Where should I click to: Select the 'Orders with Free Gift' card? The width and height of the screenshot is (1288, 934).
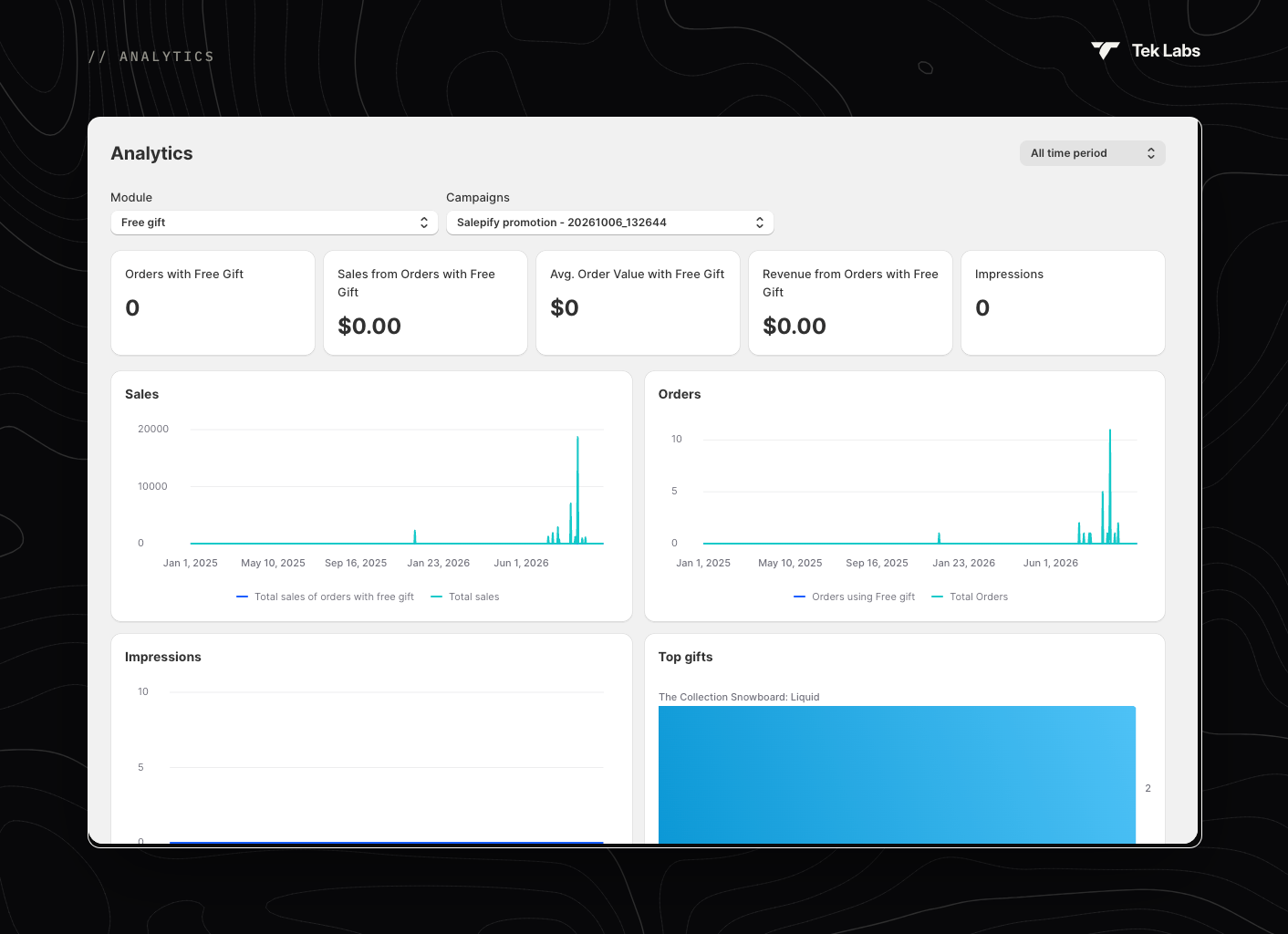pos(213,303)
